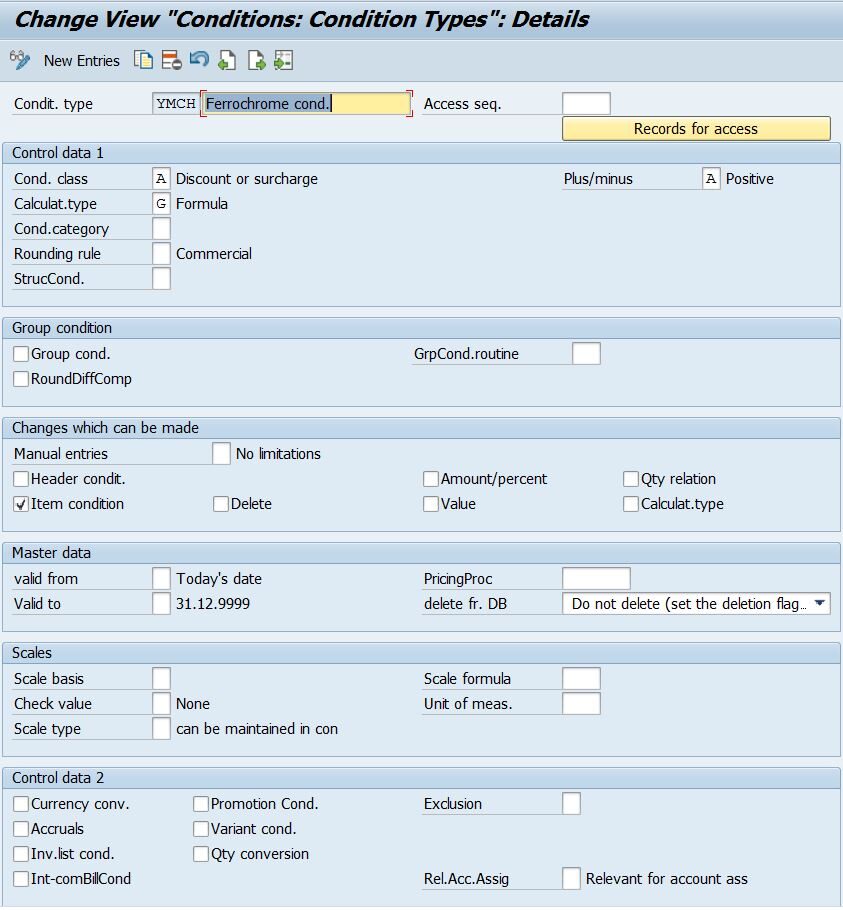The image size is (843, 910).
Task: Uncheck the Item condition checkbox
Action: (x=21, y=504)
